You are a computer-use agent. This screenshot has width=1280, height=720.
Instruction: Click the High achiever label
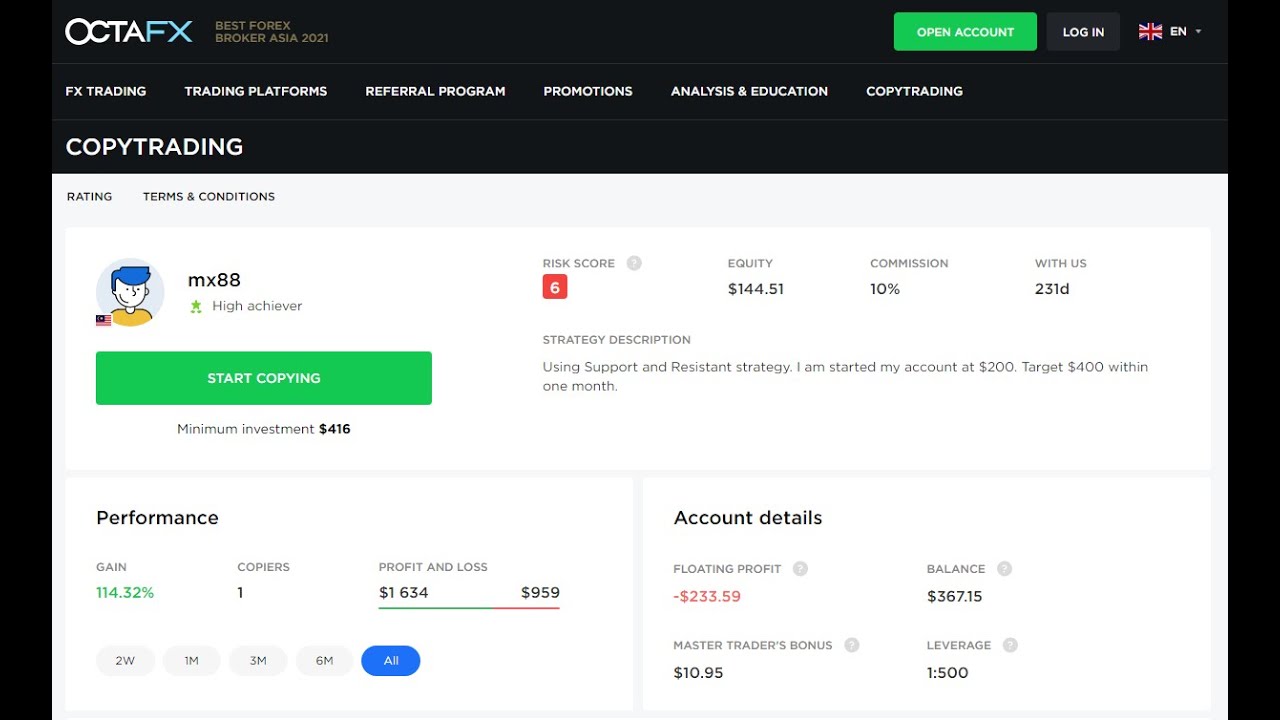(x=257, y=306)
